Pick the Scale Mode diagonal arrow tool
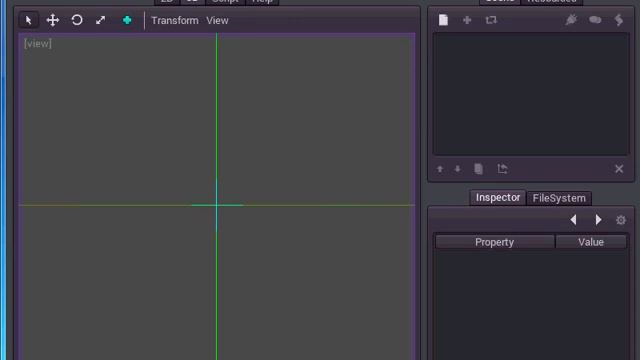This screenshot has width=640, height=360. [x=100, y=20]
